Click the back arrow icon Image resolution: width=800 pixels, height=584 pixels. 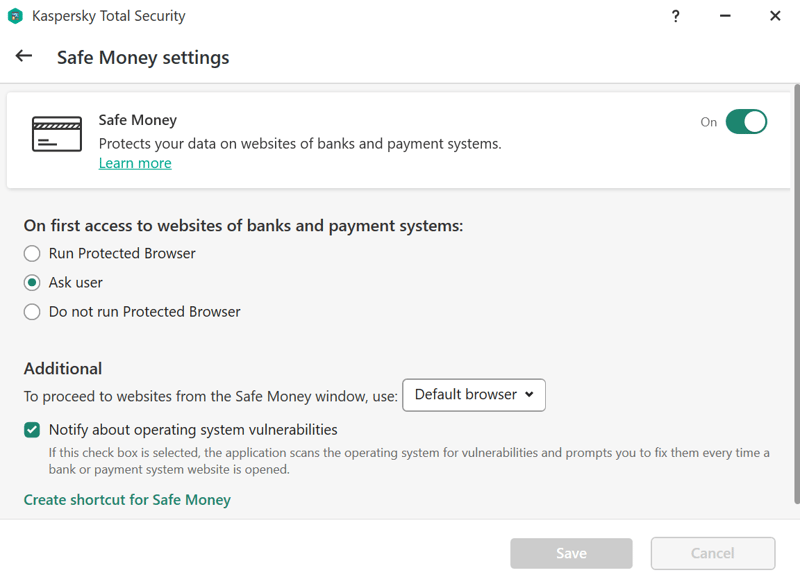pos(24,56)
